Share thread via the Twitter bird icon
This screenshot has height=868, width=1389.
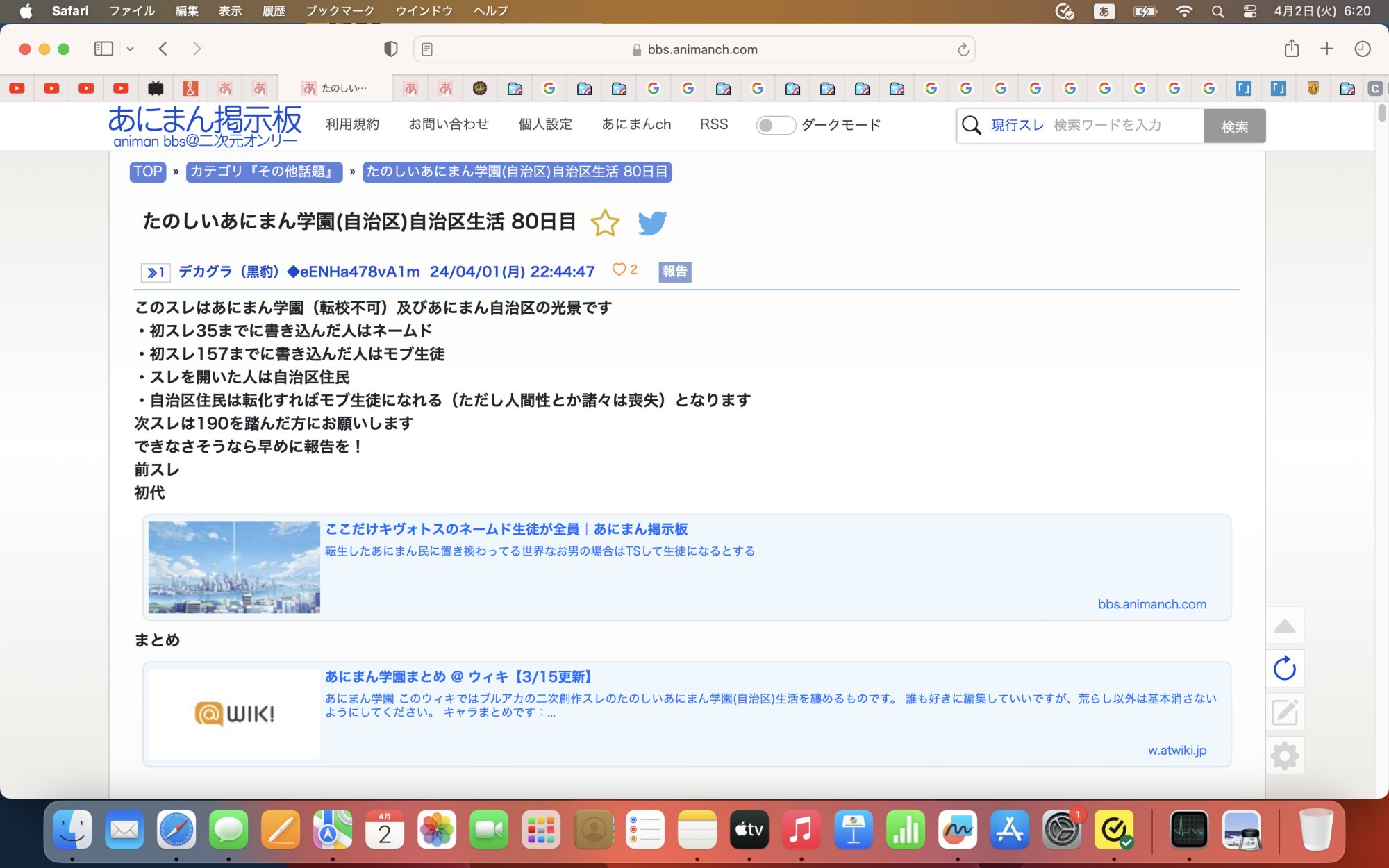click(651, 223)
